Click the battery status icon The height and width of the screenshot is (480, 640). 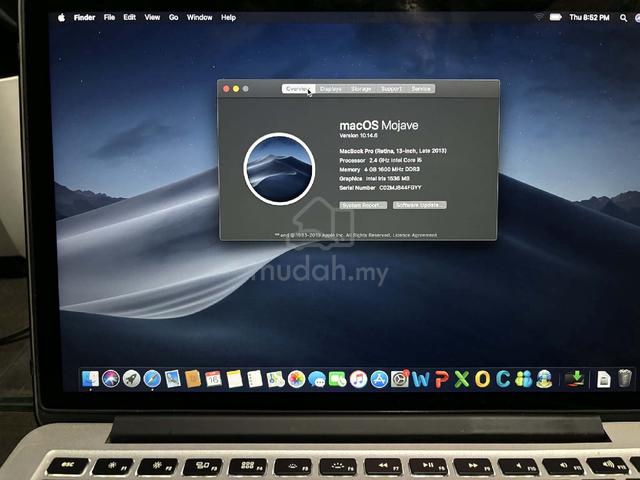[x=556, y=17]
